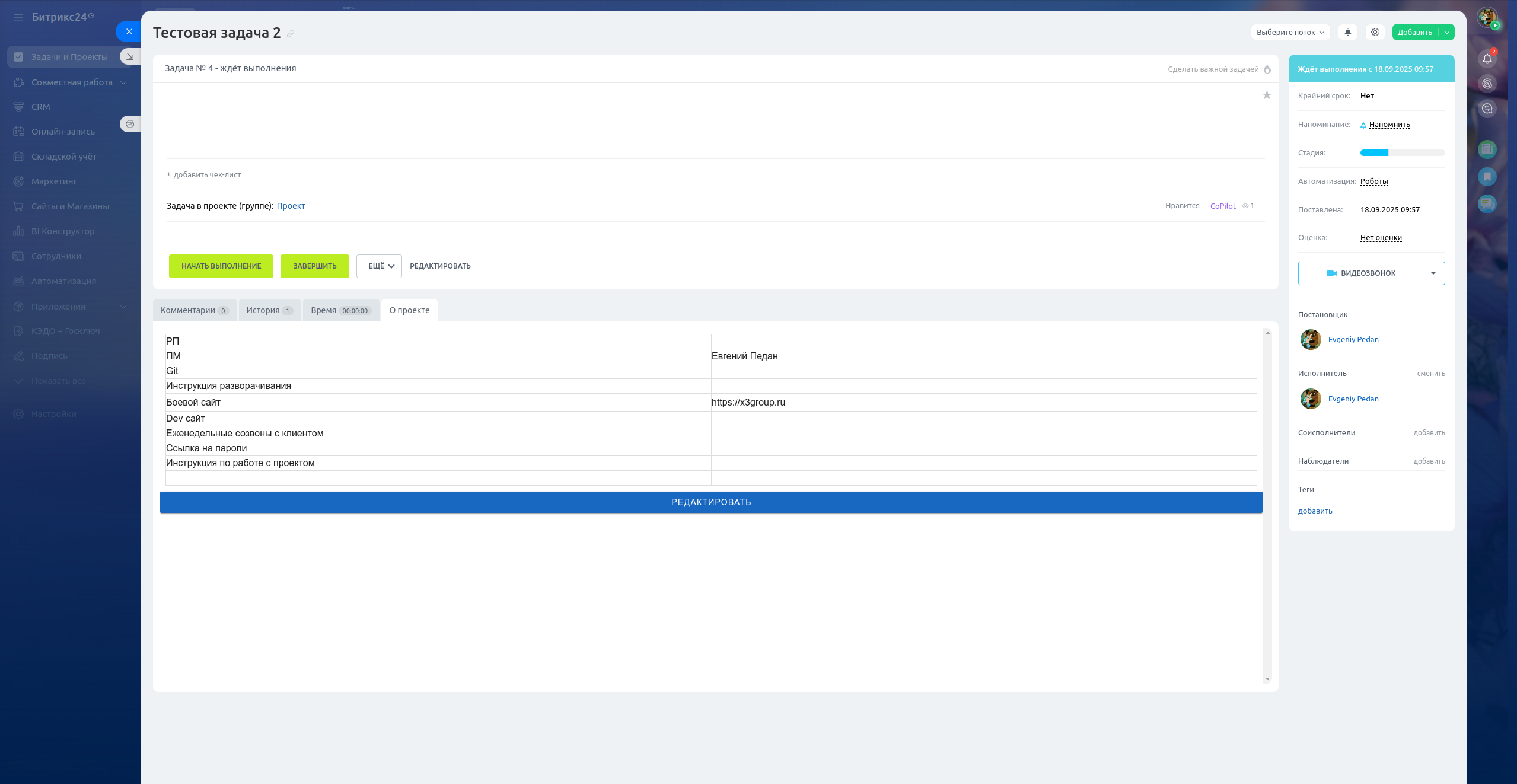The image size is (1517, 784).
Task: Open the Проект group link
Action: [x=291, y=206]
